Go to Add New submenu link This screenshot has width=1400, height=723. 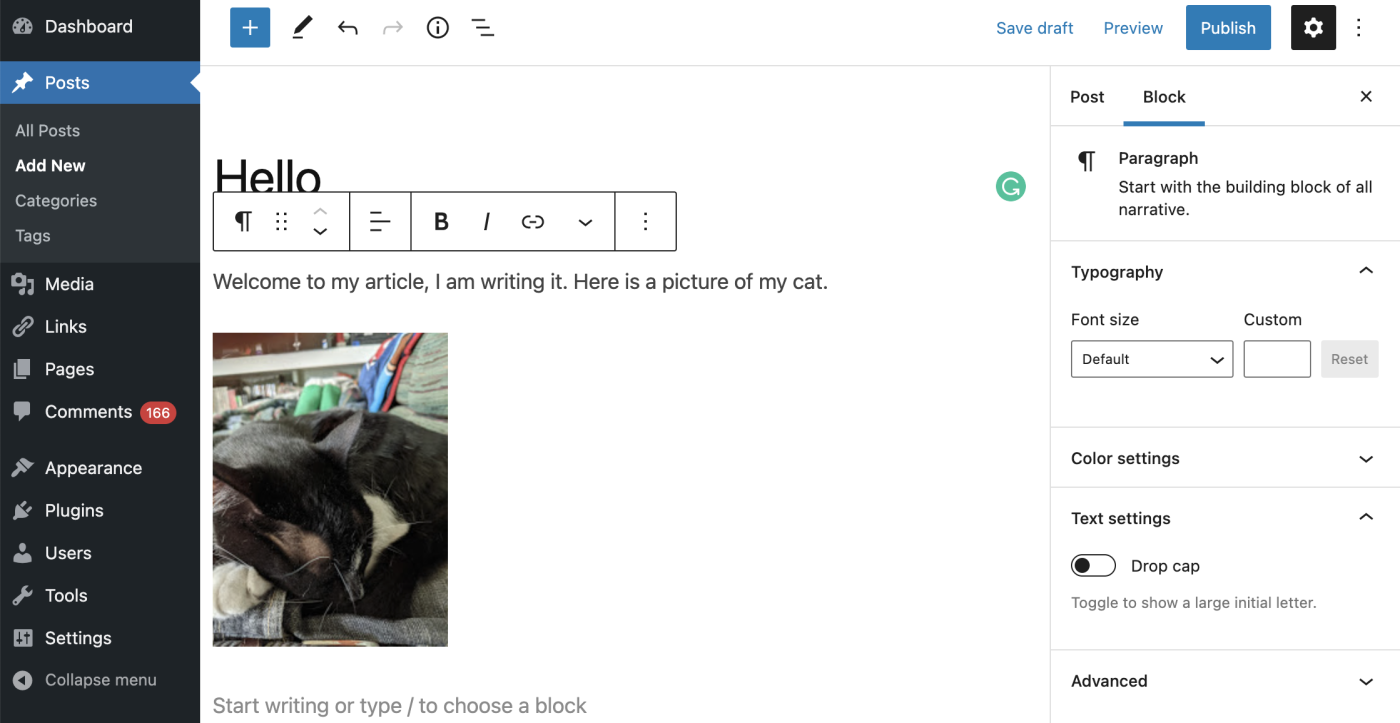coord(50,165)
